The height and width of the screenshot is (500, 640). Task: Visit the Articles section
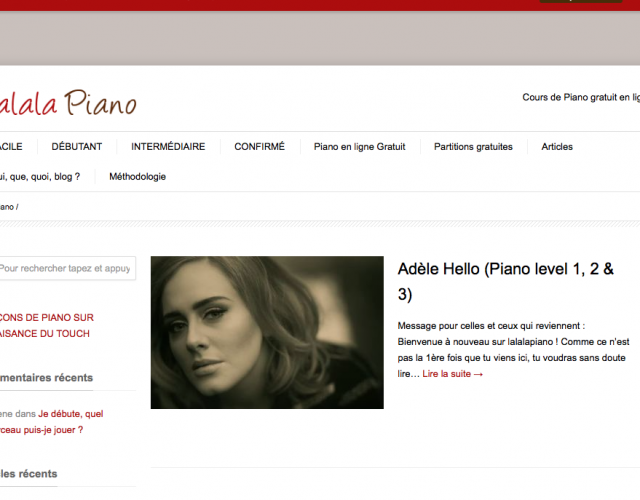coord(557,147)
